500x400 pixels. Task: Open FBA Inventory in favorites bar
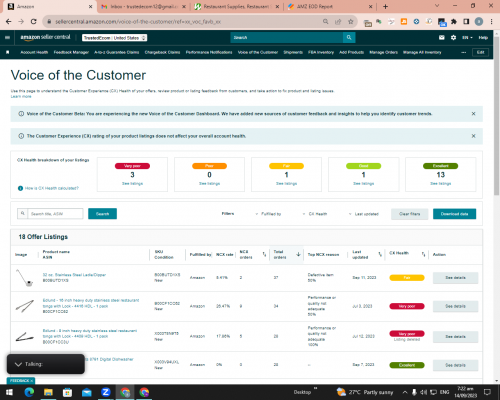click(x=321, y=52)
